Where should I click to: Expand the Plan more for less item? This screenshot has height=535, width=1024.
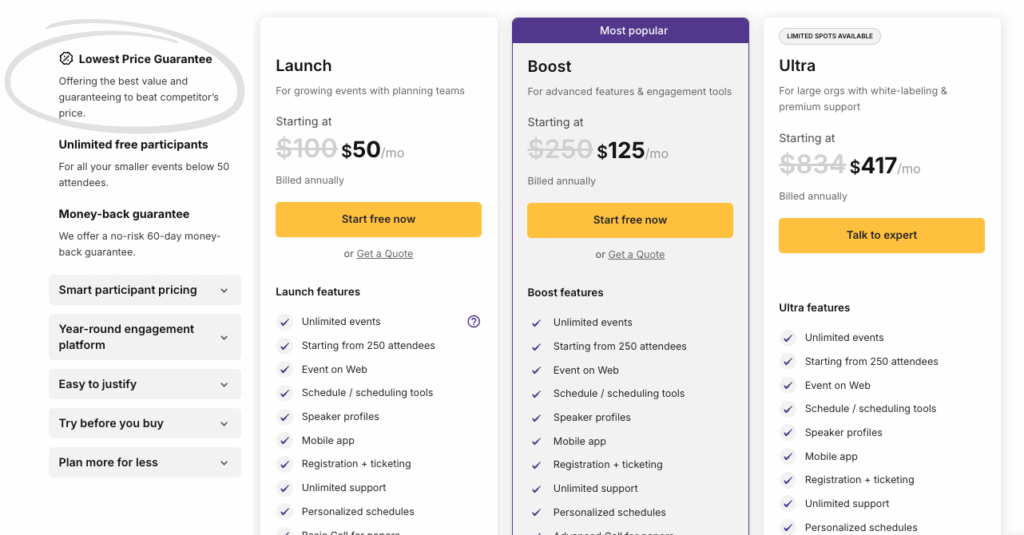point(145,462)
